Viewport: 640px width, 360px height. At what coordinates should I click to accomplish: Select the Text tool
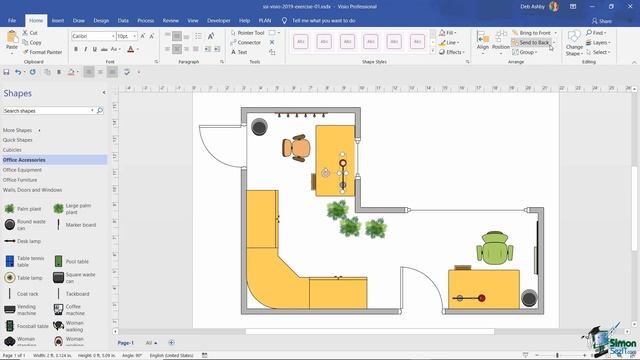point(239,52)
